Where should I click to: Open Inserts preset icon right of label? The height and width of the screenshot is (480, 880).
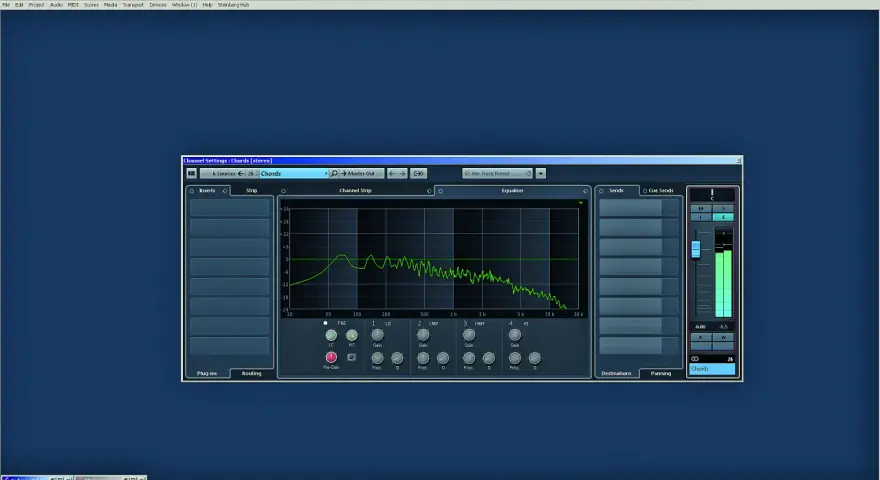(x=225, y=191)
